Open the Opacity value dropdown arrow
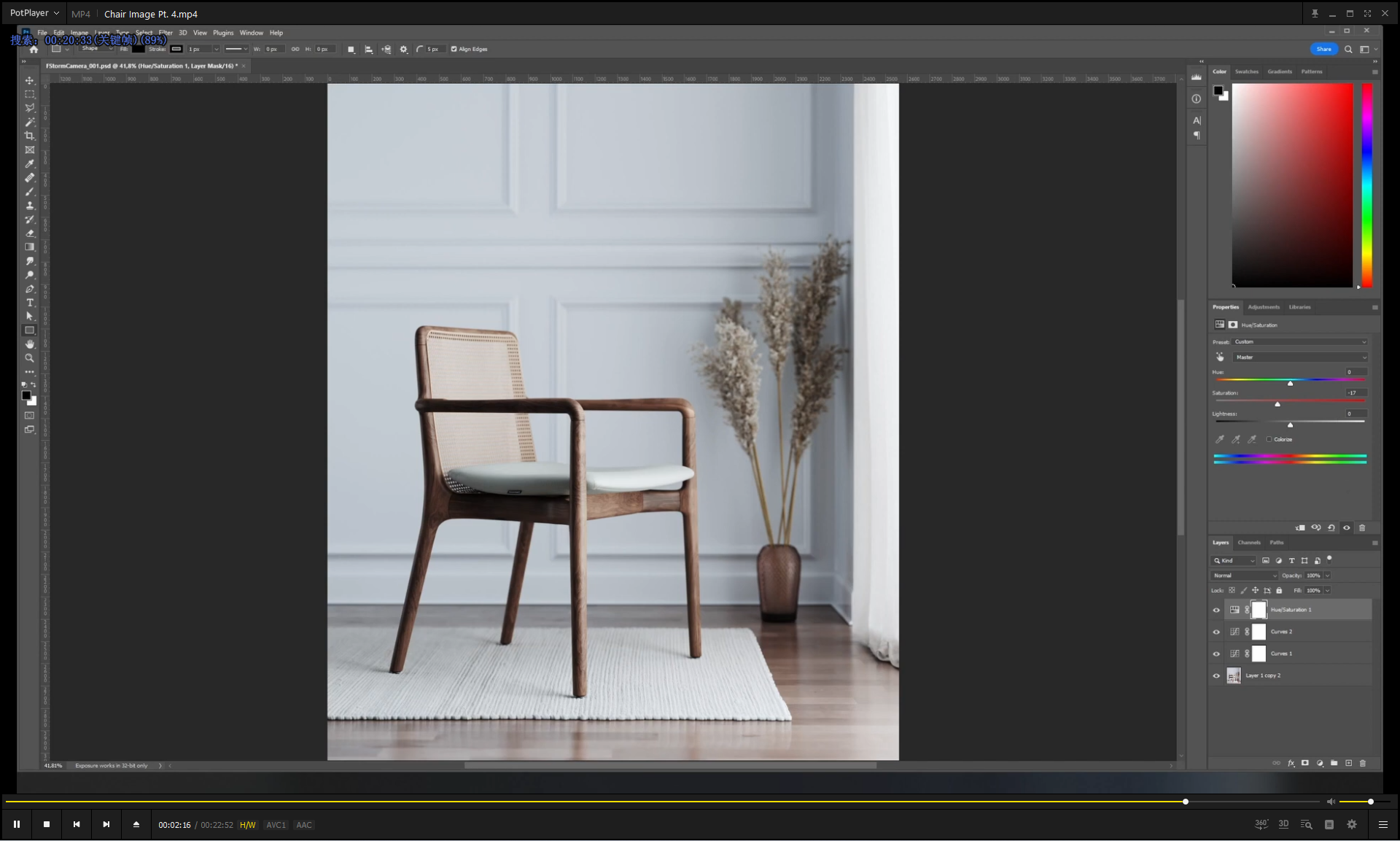The height and width of the screenshot is (841, 1400). [1328, 575]
